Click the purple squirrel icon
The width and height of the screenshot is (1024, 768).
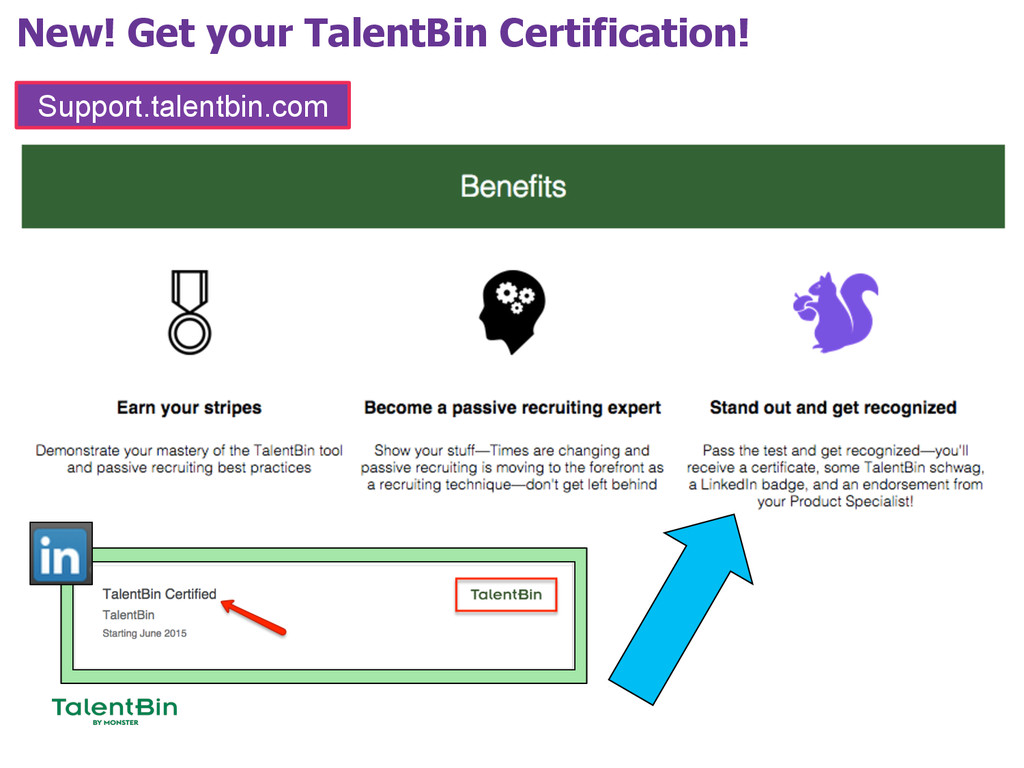point(836,312)
